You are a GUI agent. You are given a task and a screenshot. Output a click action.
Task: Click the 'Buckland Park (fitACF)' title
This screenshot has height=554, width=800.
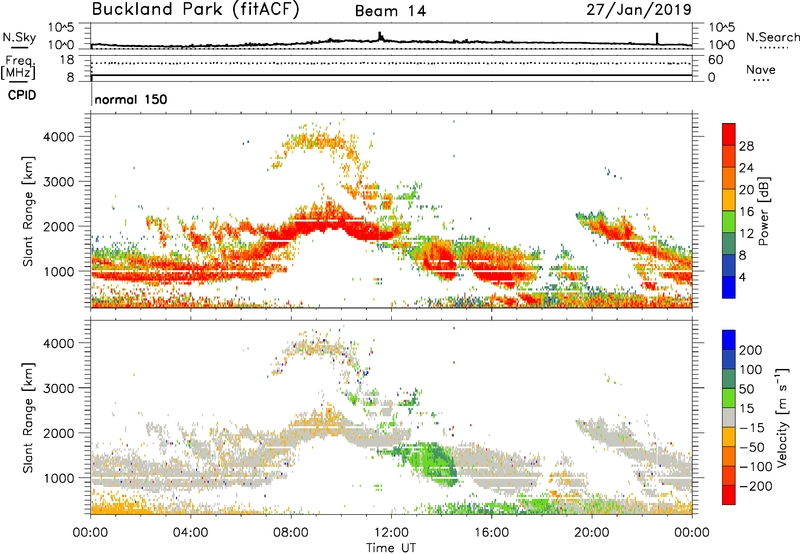195,10
